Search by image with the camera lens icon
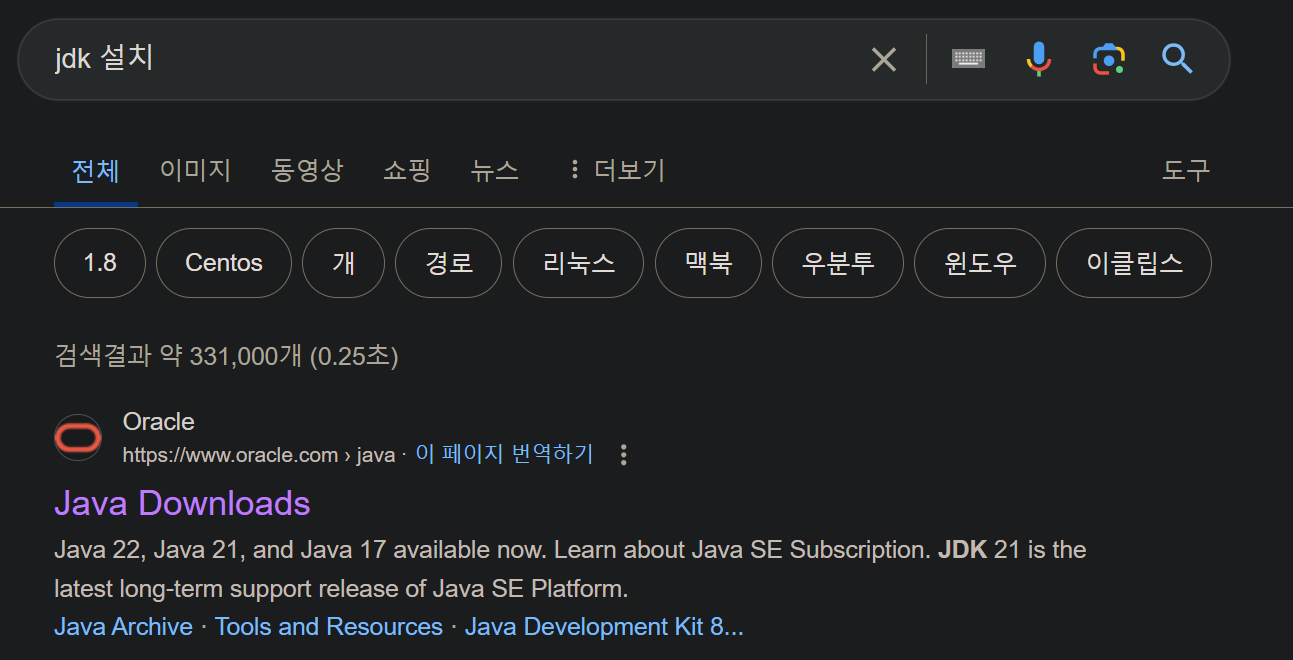Screen dimensions: 1293x660 pyautogui.click(x=1108, y=59)
